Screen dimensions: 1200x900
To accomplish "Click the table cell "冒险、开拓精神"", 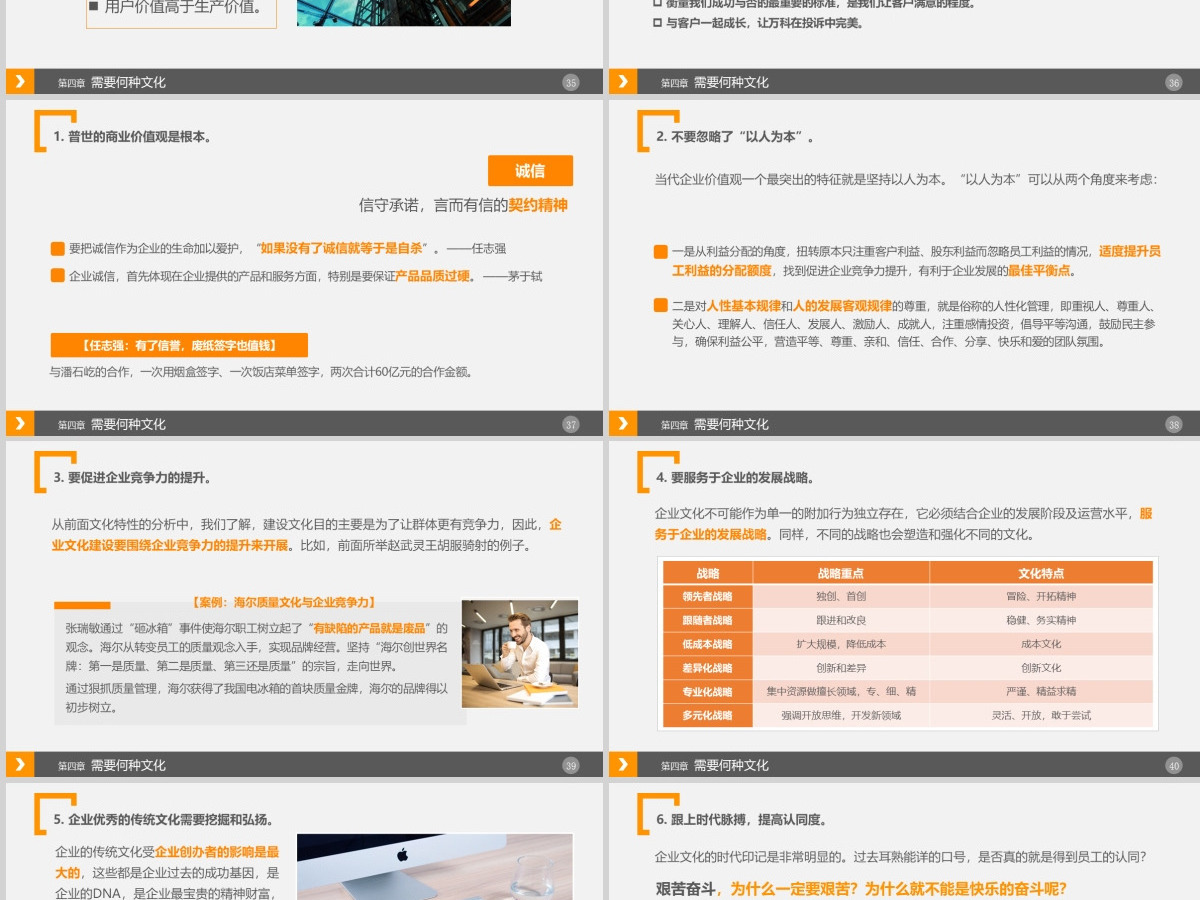I will click(x=1041, y=596).
